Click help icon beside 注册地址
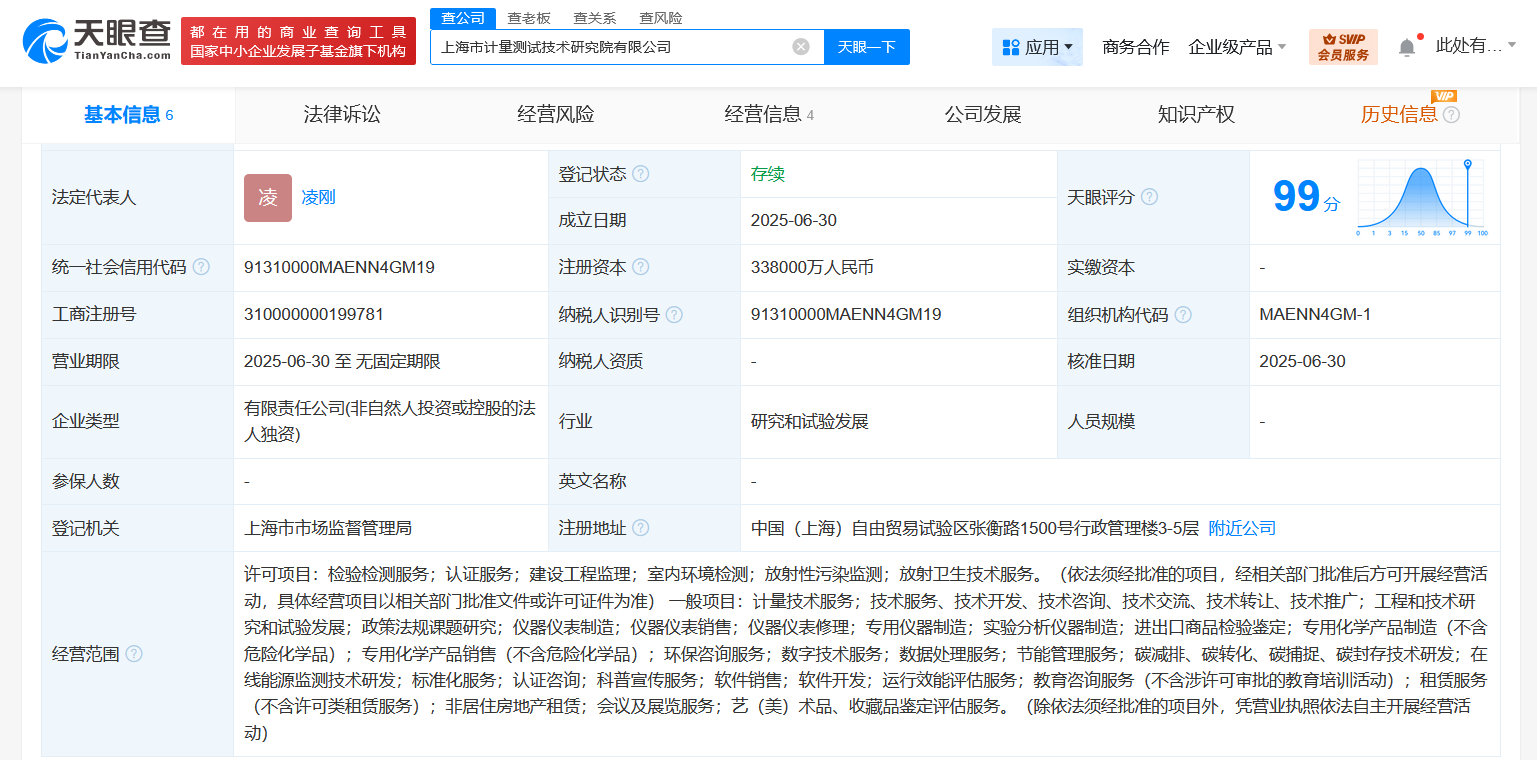This screenshot has height=760, width=1537. (x=641, y=528)
